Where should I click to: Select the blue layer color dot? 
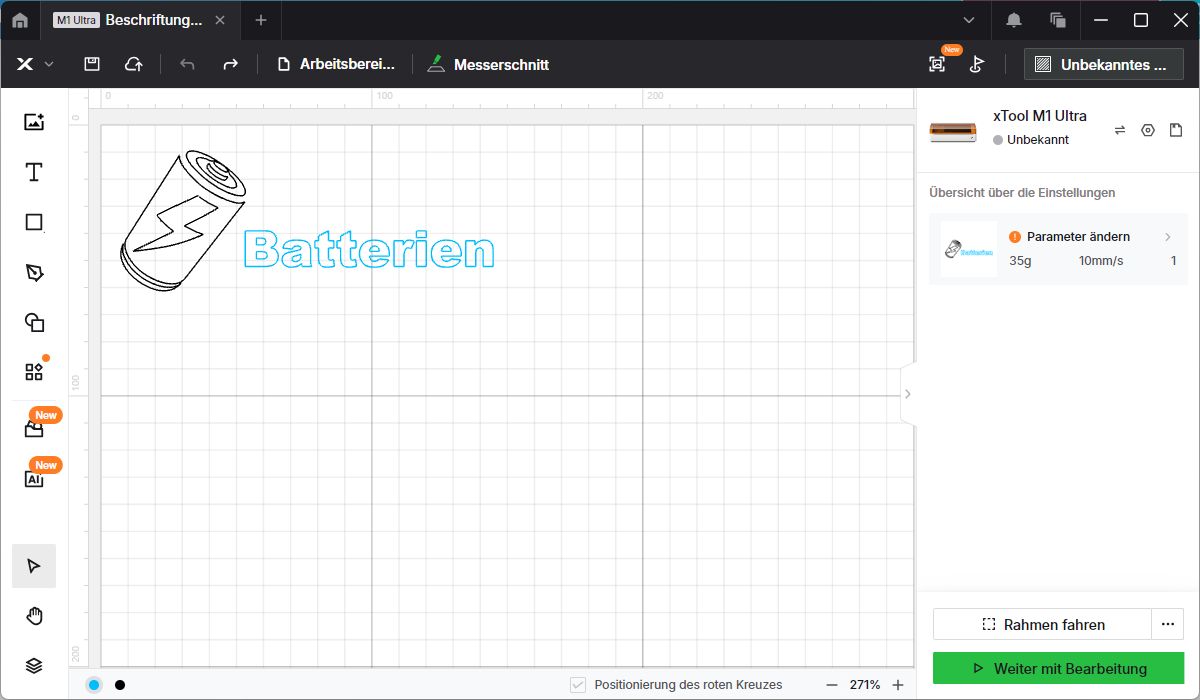tap(94, 685)
